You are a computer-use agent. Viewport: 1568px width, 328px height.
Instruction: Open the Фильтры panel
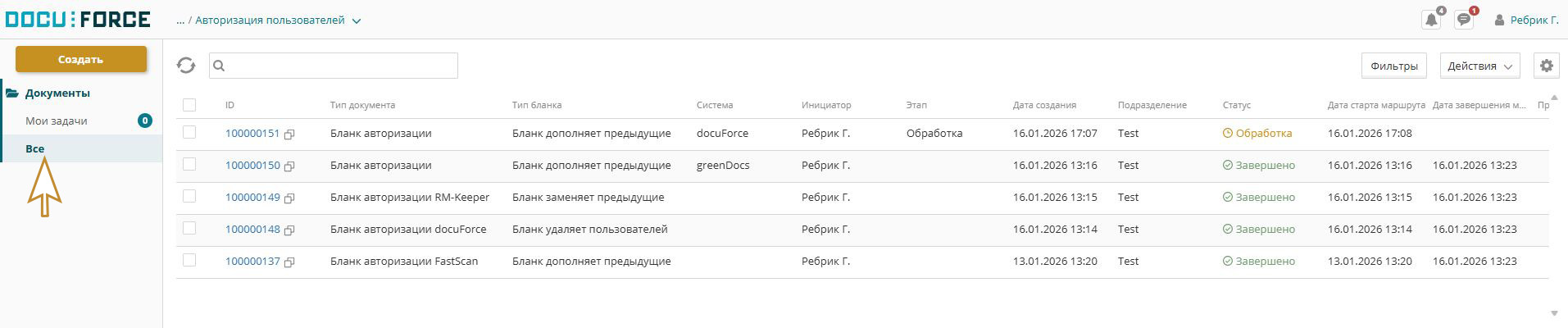click(x=1393, y=66)
